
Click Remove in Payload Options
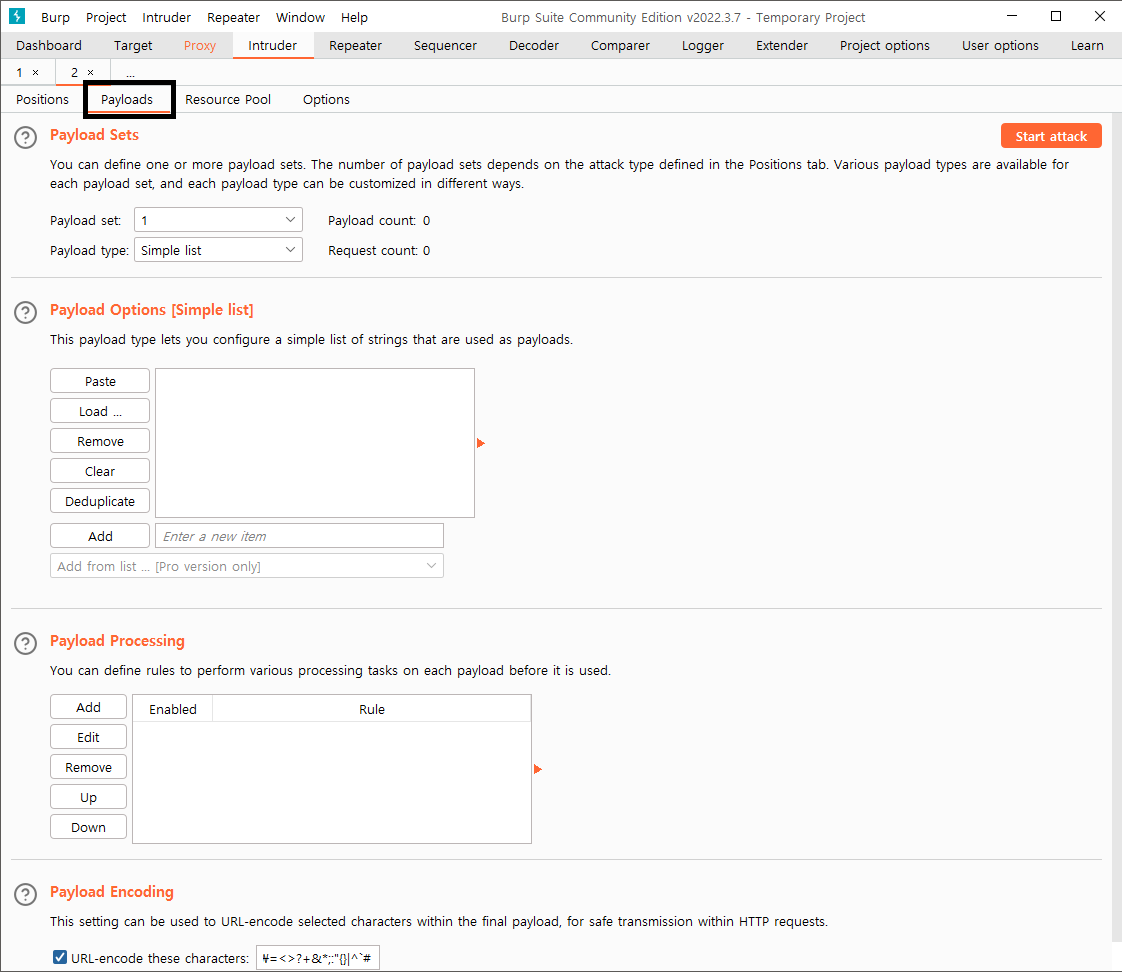[x=100, y=441]
